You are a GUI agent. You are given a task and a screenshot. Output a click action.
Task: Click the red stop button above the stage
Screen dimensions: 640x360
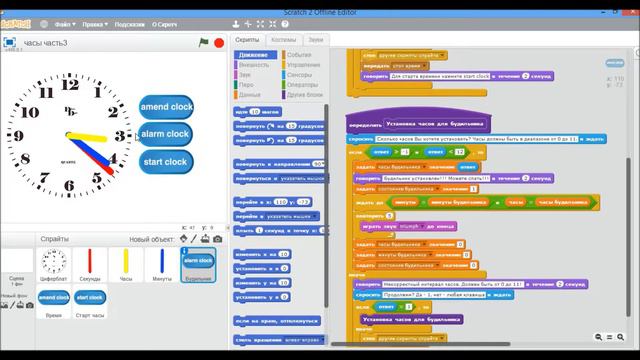tap(219, 43)
